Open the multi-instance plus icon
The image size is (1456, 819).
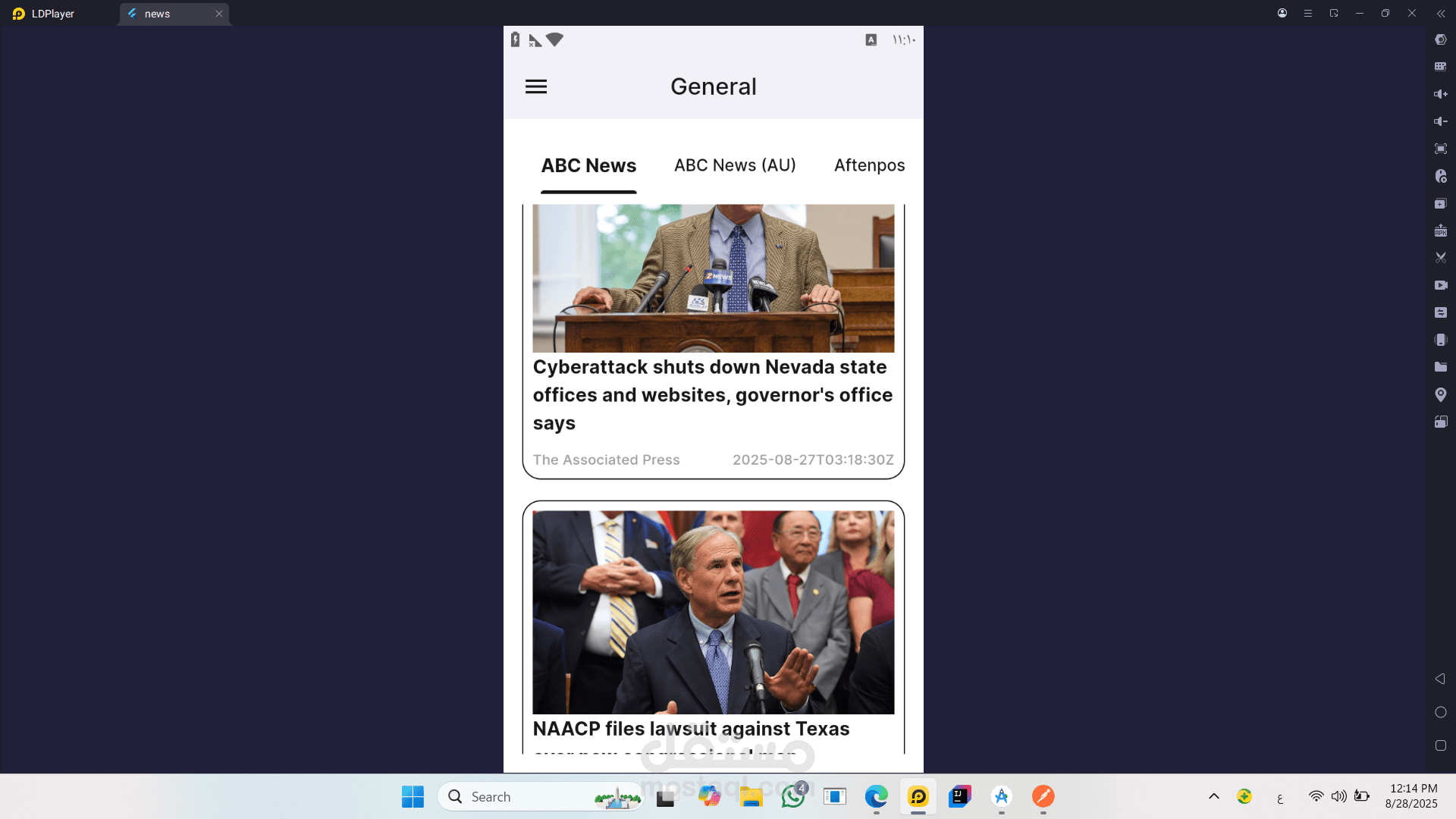pos(1441,203)
